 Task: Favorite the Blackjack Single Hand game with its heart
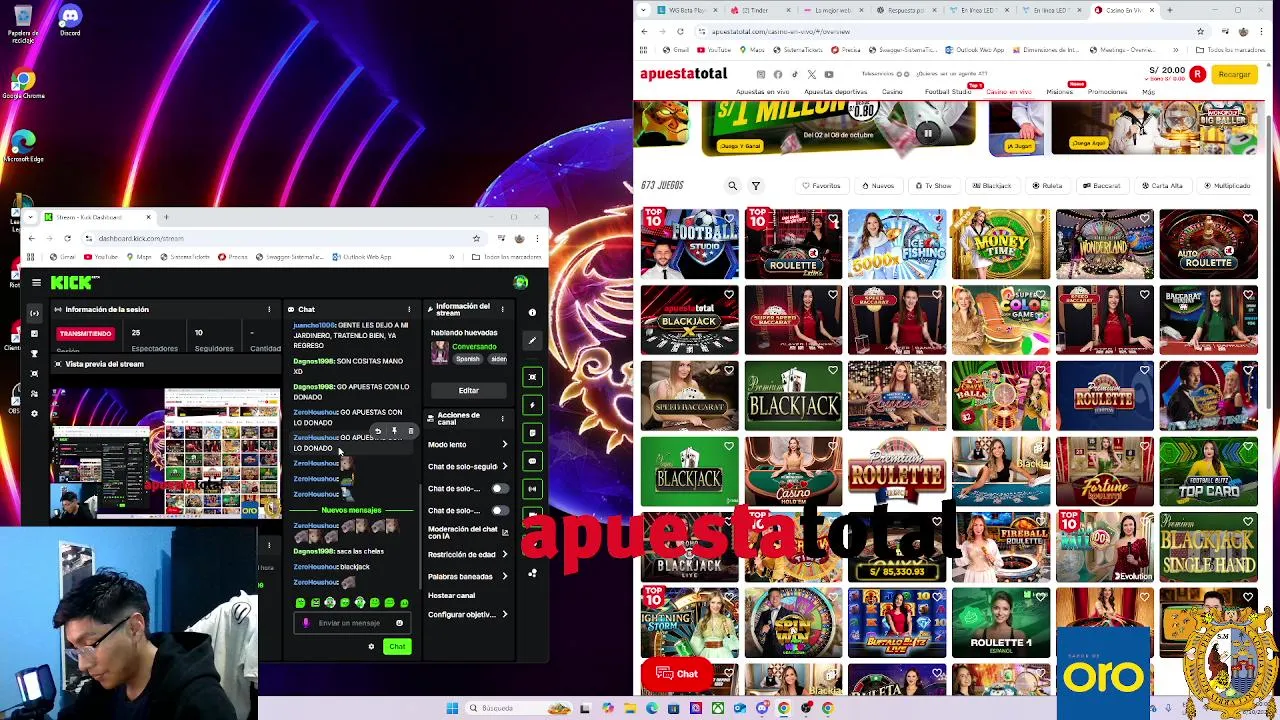click(1249, 521)
